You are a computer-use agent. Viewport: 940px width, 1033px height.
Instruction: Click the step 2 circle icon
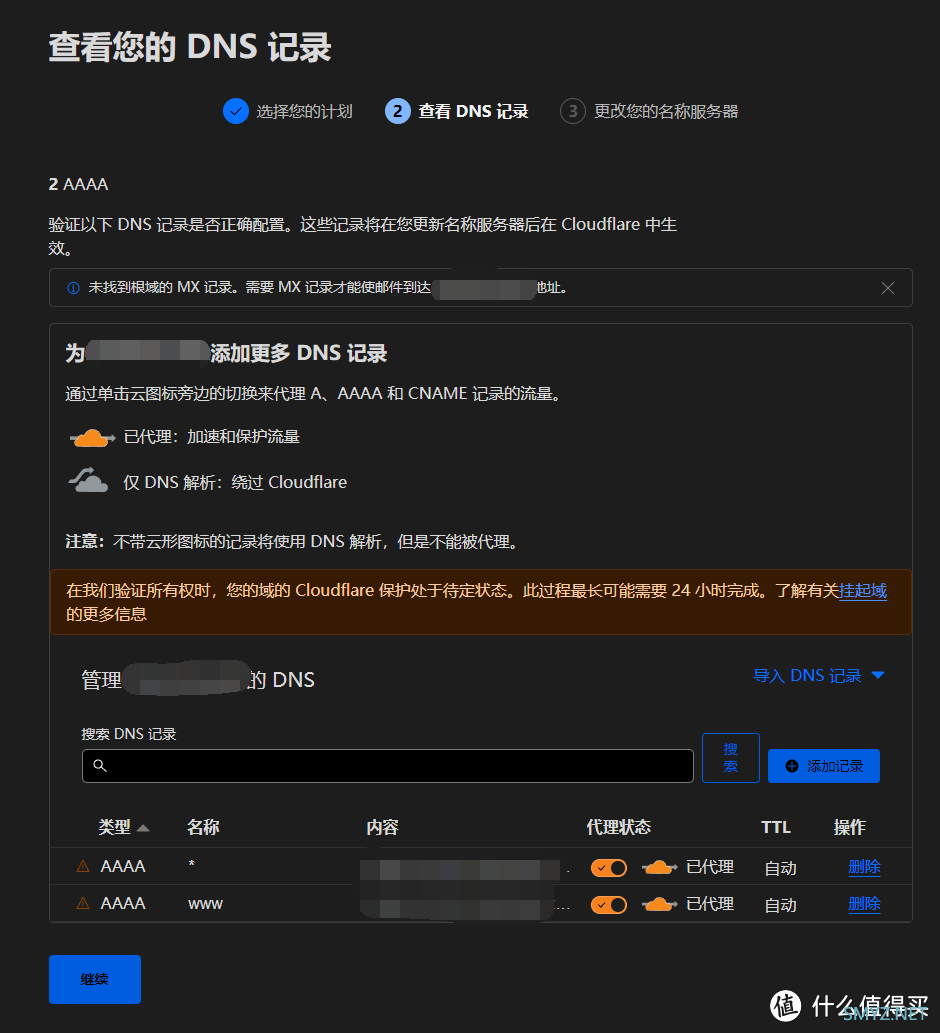click(397, 111)
